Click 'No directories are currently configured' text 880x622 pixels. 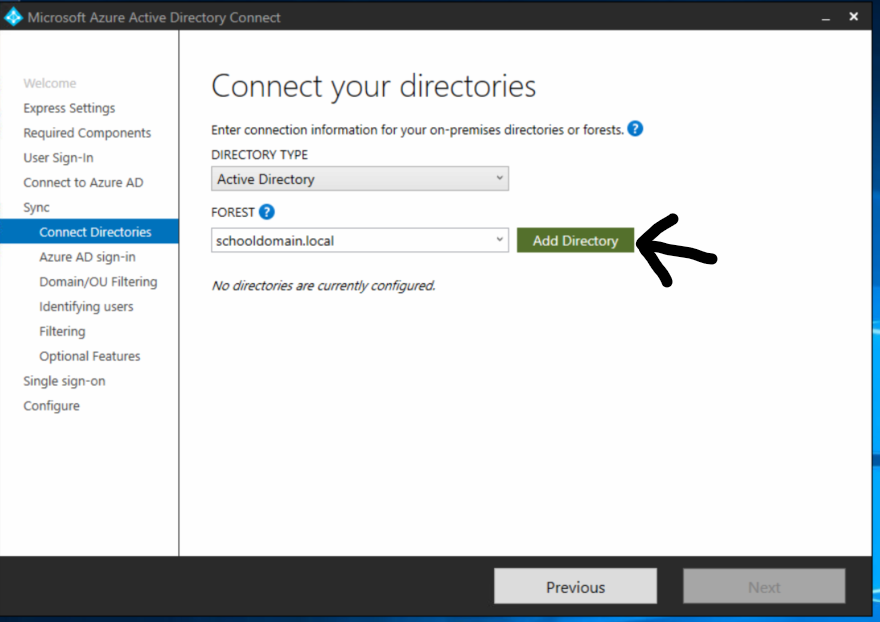pyautogui.click(x=323, y=286)
